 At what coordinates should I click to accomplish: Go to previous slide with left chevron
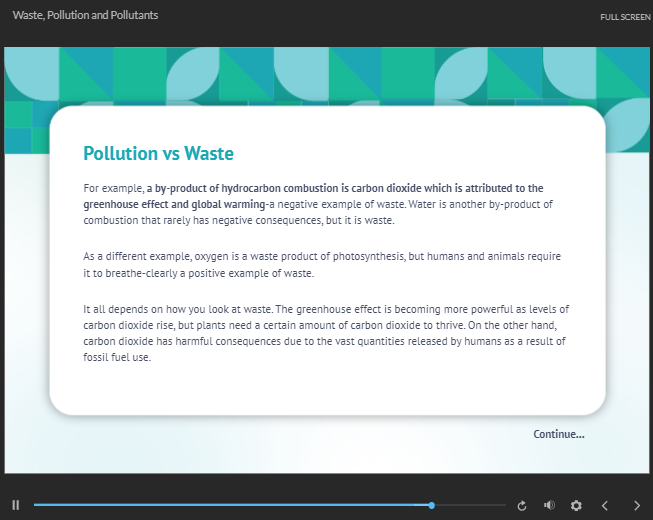605,505
